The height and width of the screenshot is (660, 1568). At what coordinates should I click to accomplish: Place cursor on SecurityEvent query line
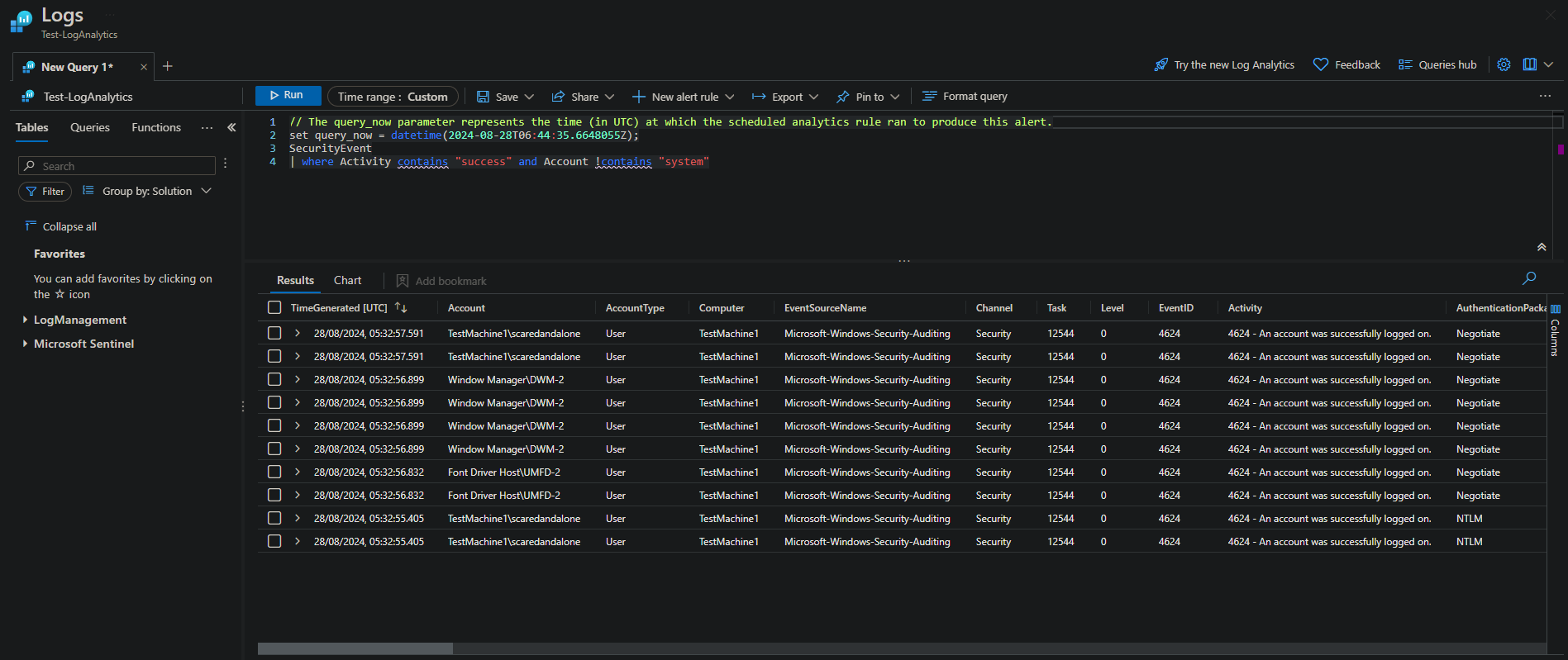331,149
